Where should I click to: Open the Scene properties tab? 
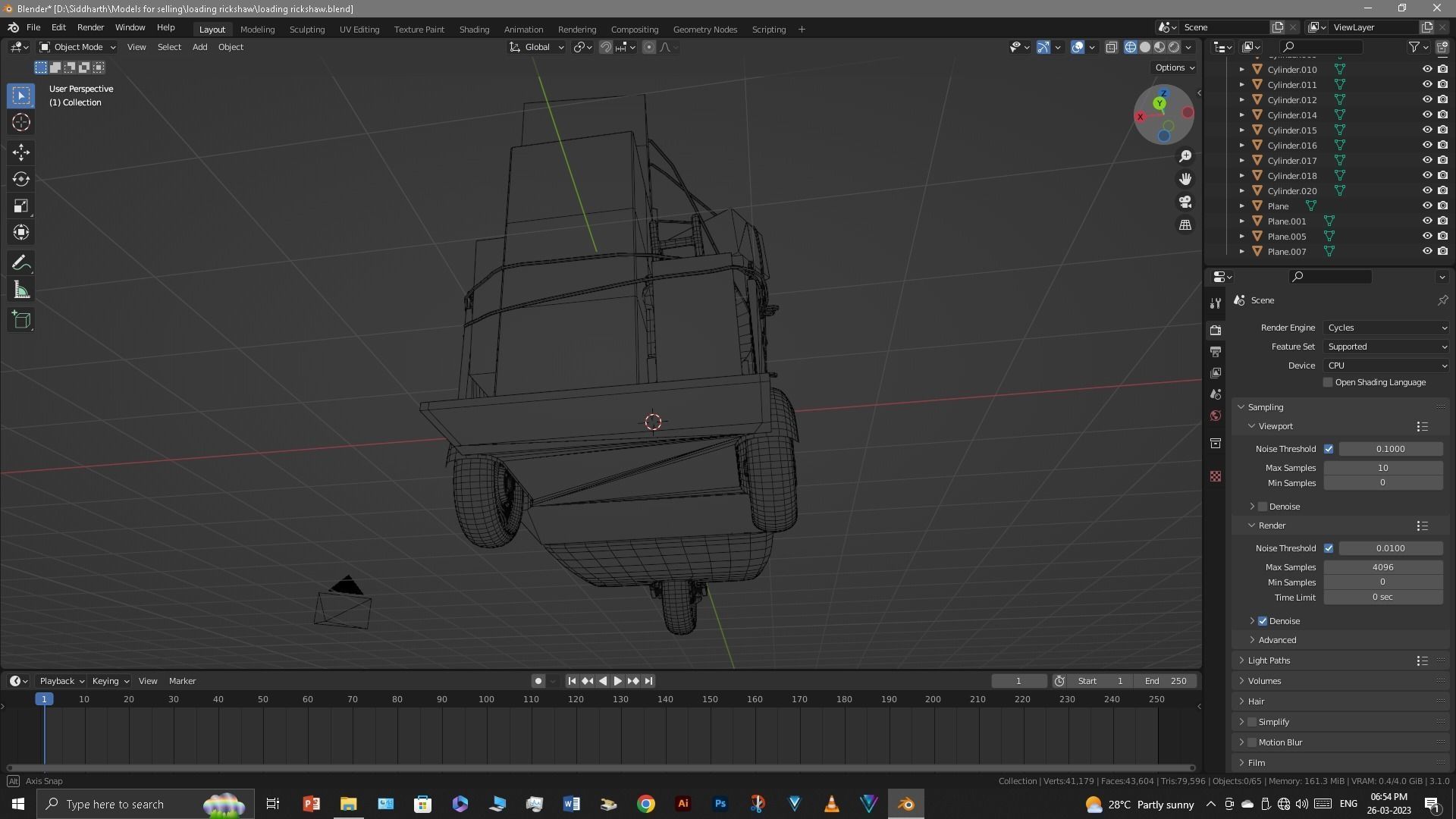click(x=1216, y=394)
